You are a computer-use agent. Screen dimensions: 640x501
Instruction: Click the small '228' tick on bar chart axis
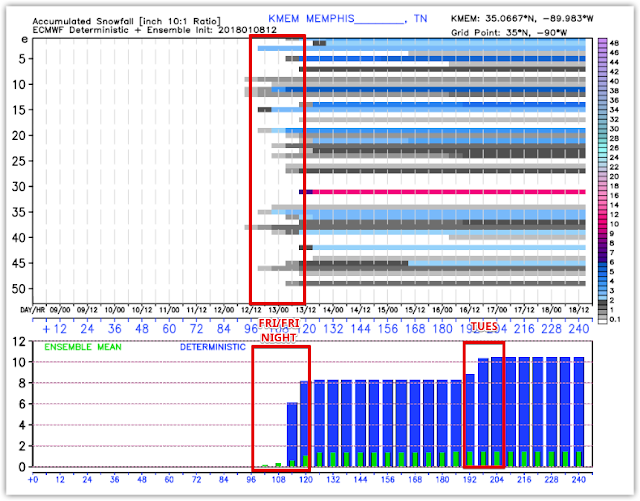pyautogui.click(x=551, y=479)
